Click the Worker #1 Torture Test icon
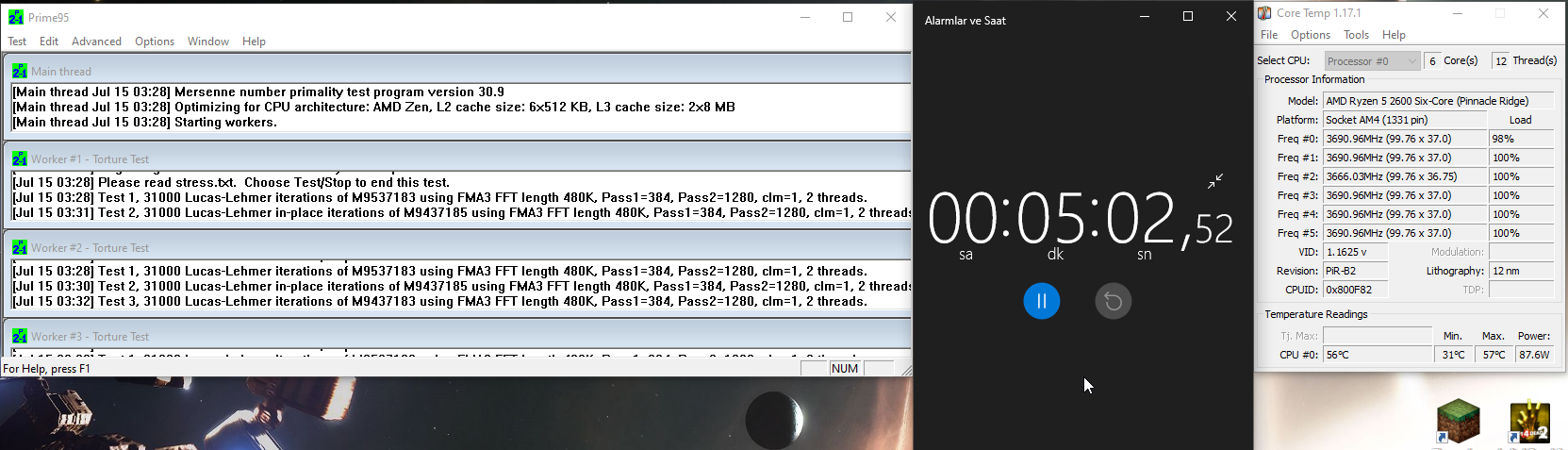The width and height of the screenshot is (1568, 450). [x=20, y=158]
